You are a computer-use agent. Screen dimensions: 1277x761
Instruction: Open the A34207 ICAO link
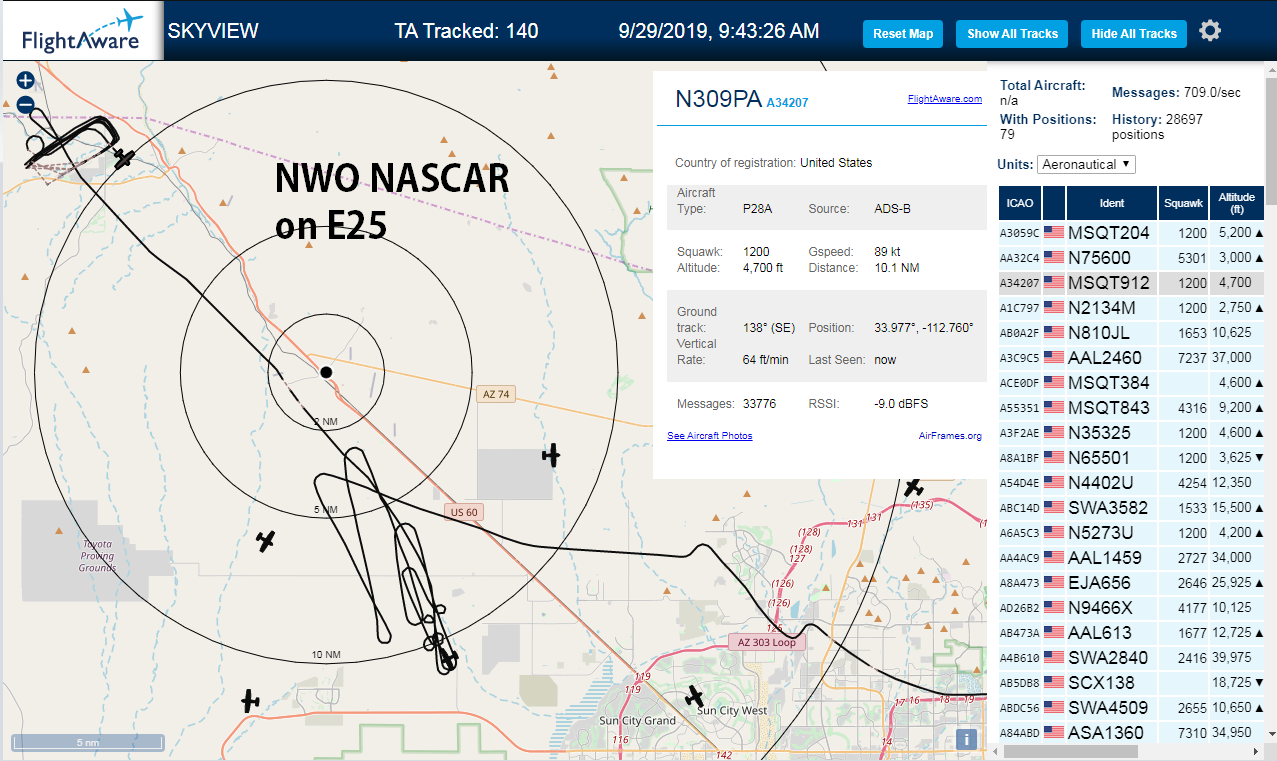(x=788, y=102)
